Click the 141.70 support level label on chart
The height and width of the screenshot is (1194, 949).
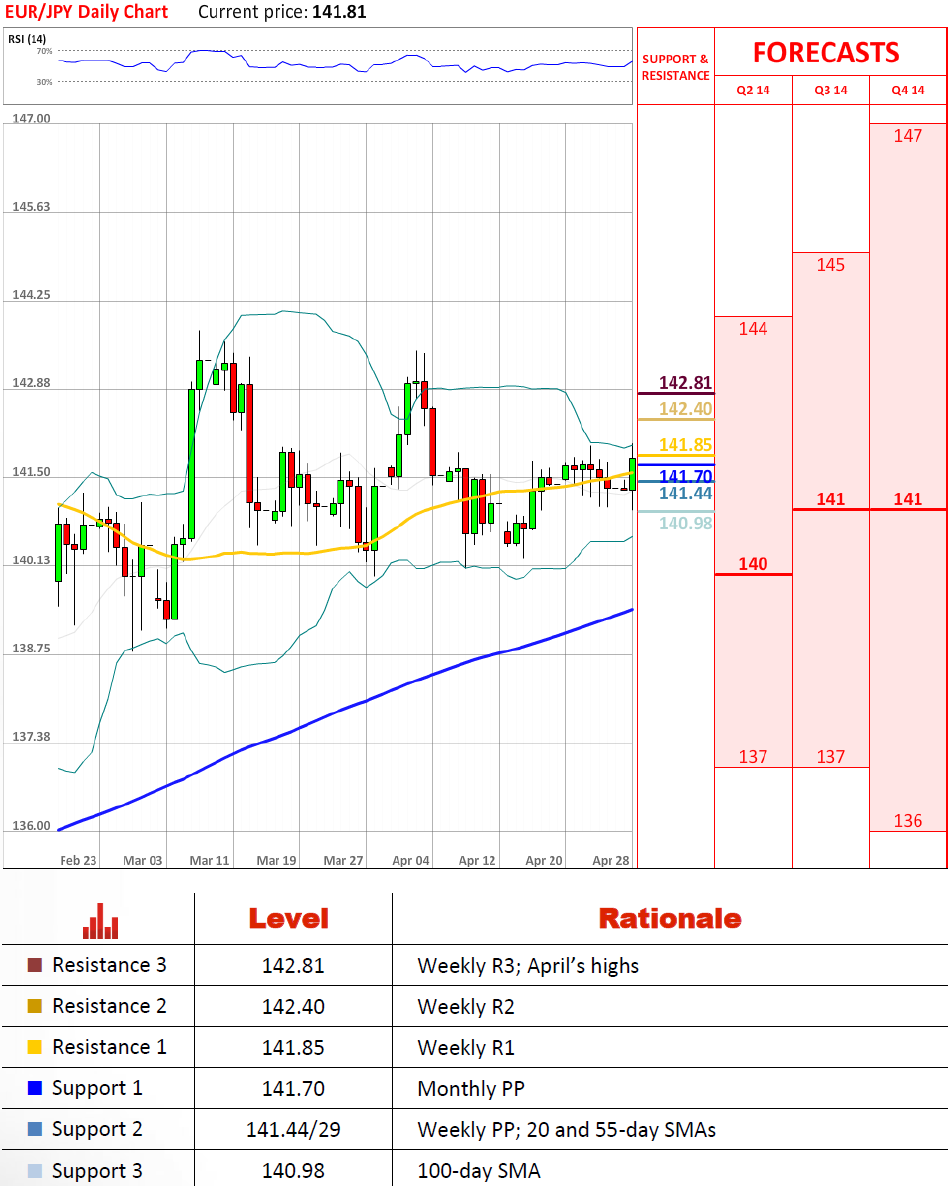click(685, 476)
